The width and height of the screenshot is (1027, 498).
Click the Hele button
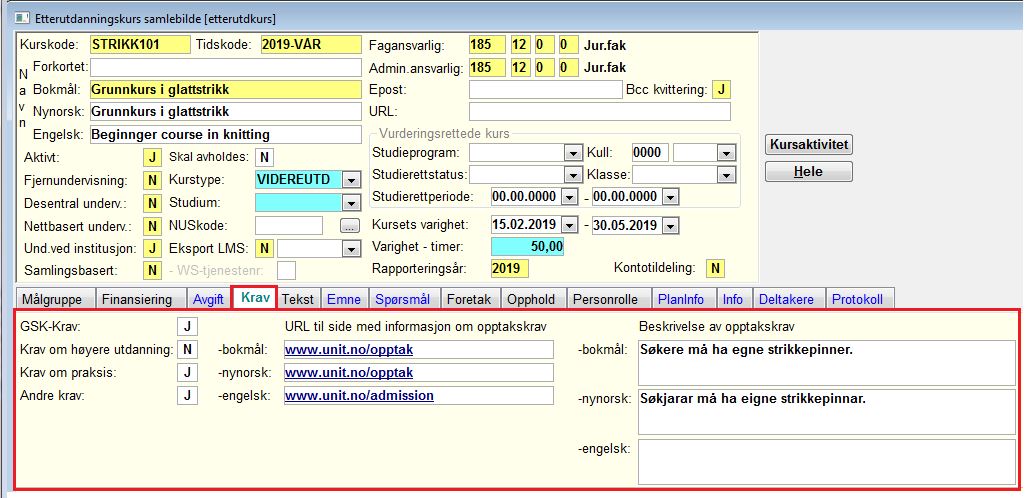click(x=809, y=172)
